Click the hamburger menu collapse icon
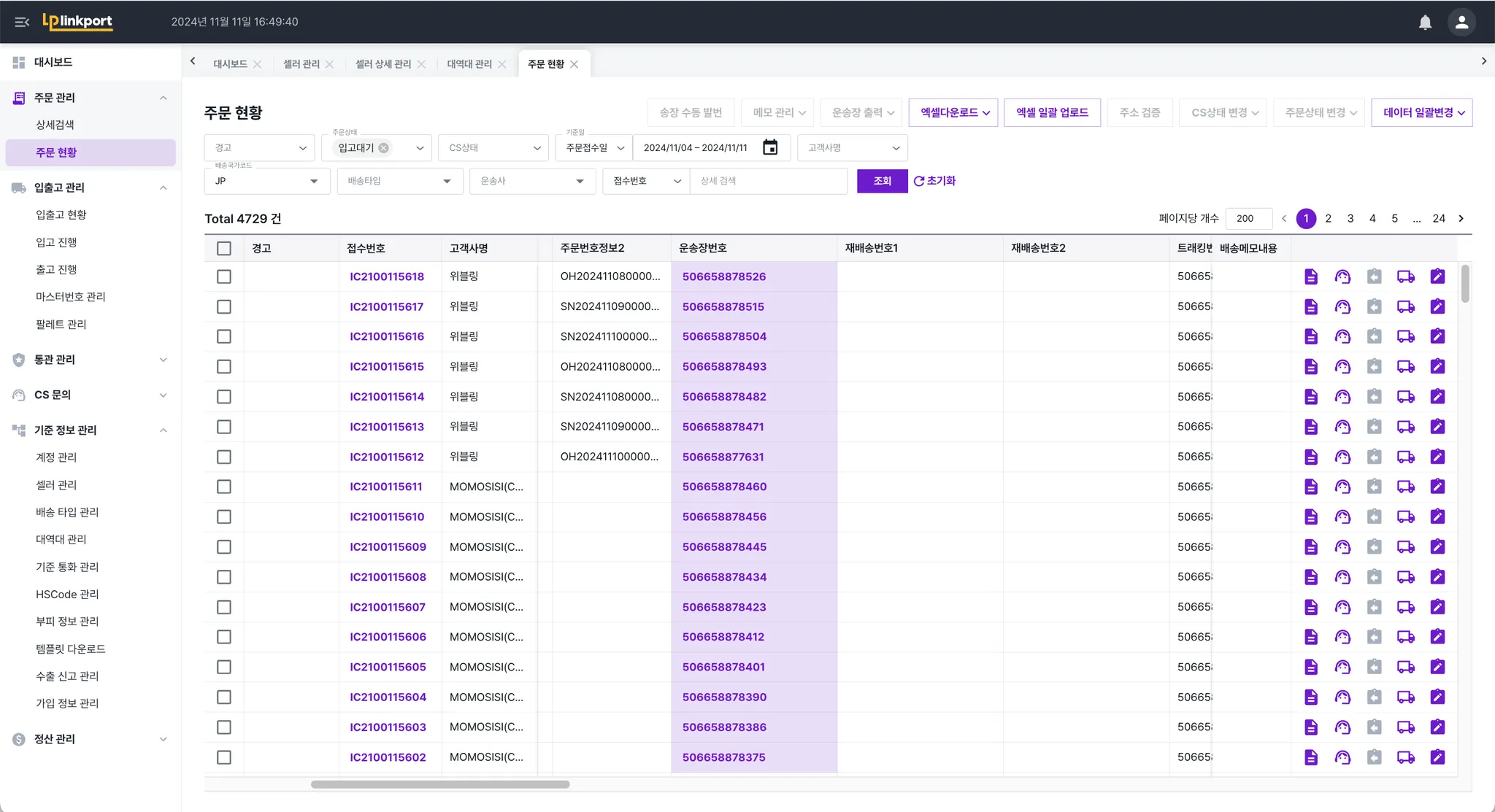 pos(22,22)
